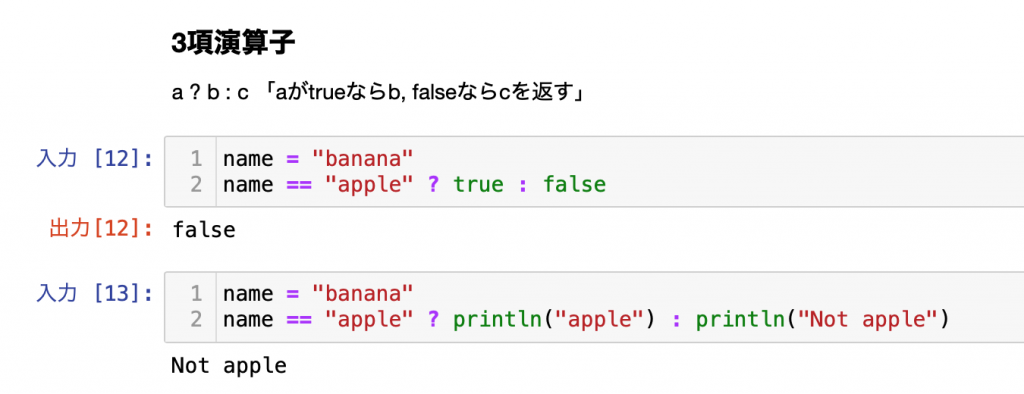Focus the code cell for 入力 [13]
Screen dimensions: 1024x394
594,307
